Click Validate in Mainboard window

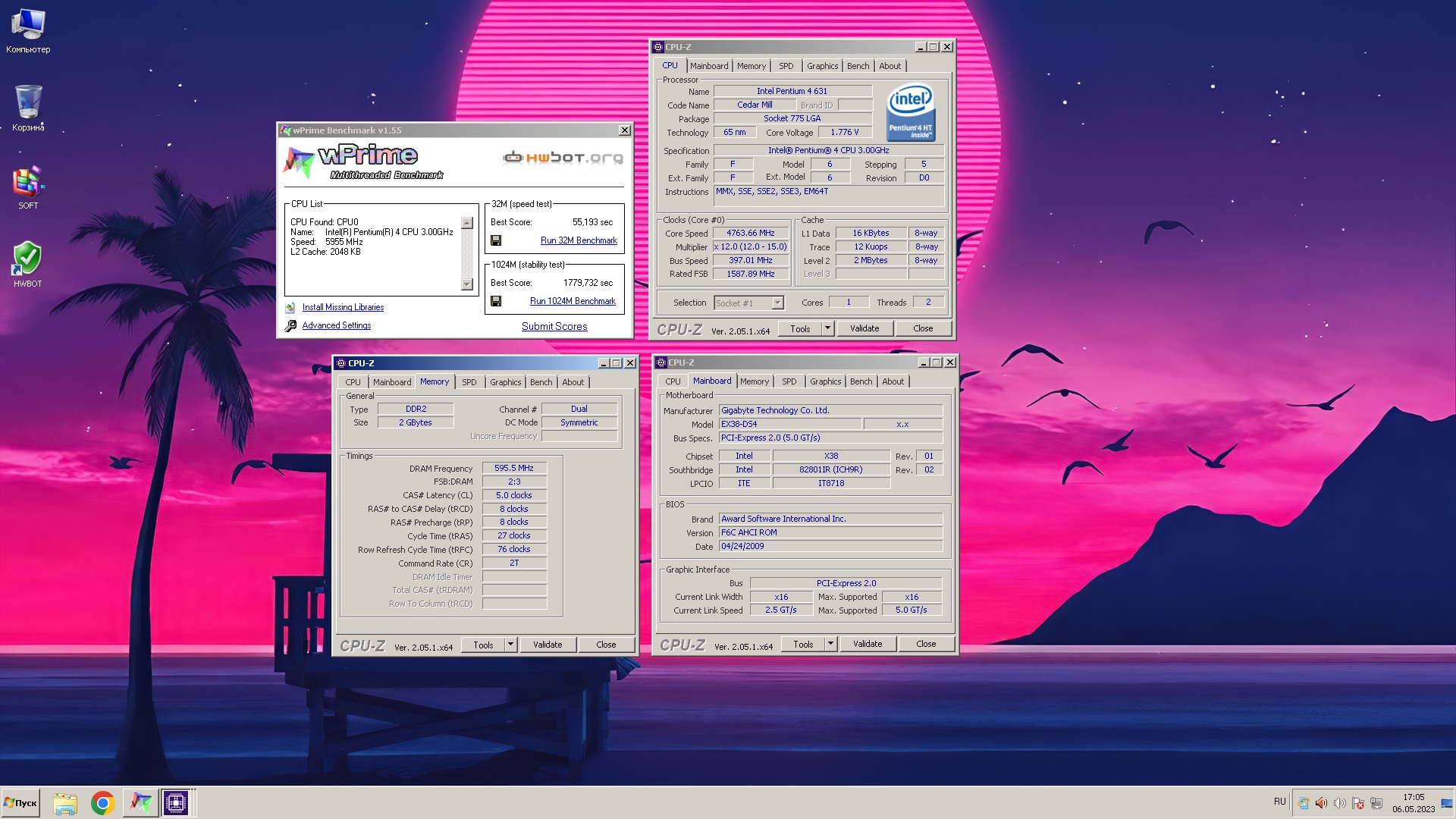point(868,644)
